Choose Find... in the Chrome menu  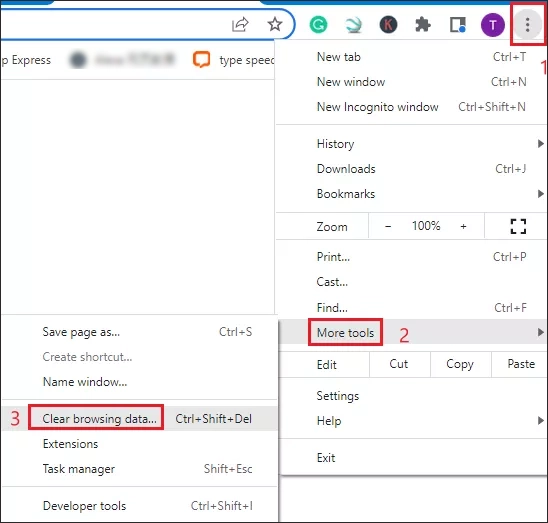[411, 308]
